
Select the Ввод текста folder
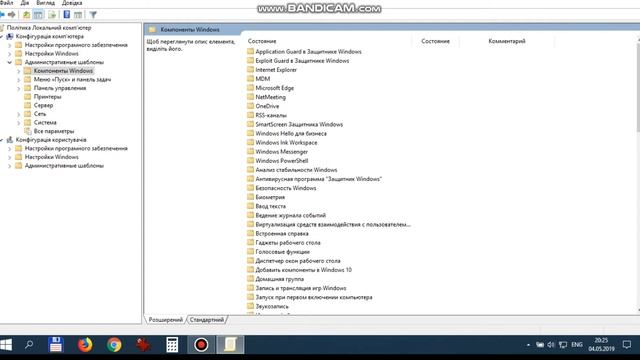tap(271, 207)
